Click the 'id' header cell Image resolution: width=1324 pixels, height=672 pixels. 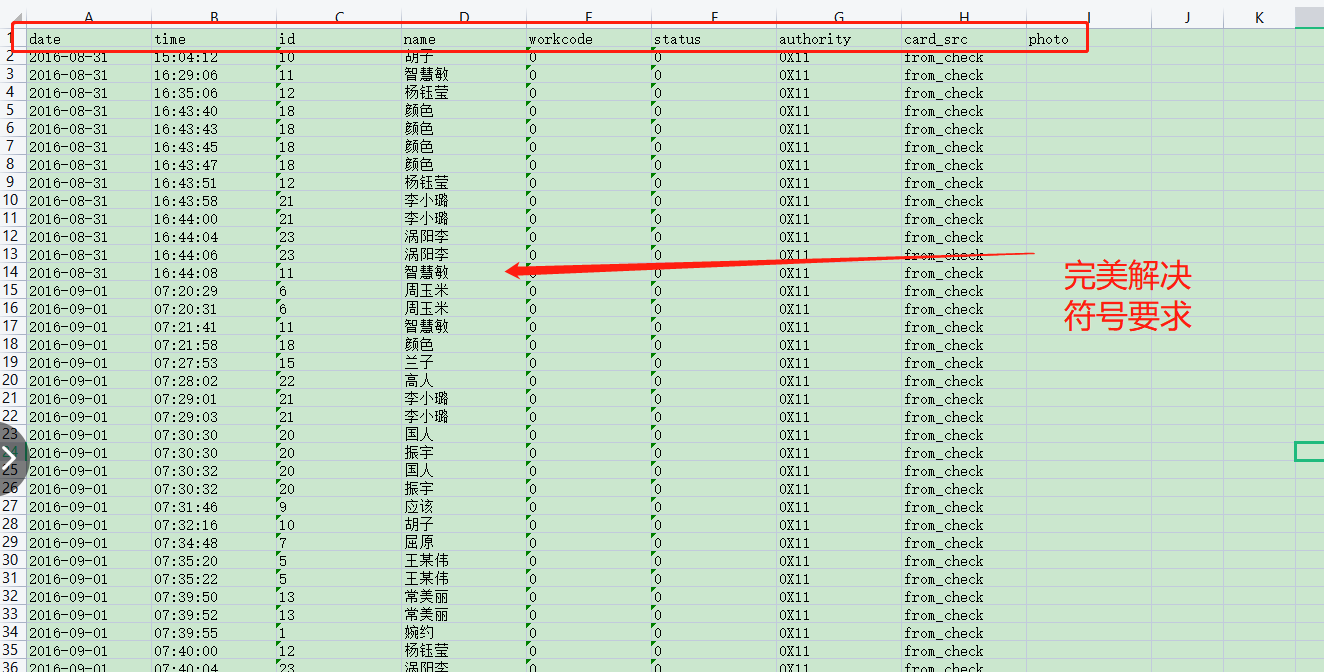[x=339, y=39]
